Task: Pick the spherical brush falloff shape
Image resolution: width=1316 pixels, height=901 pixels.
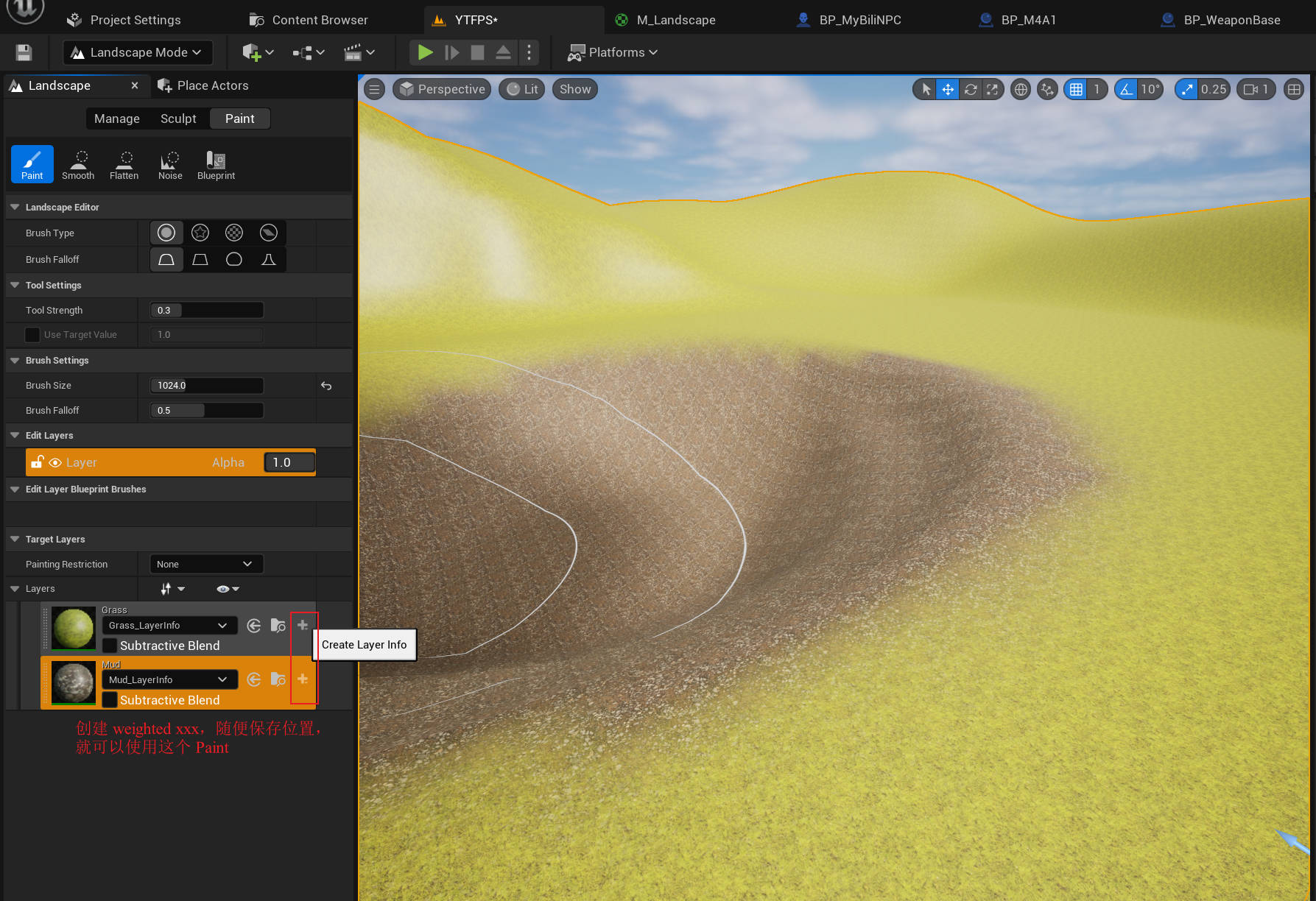Action: (234, 259)
